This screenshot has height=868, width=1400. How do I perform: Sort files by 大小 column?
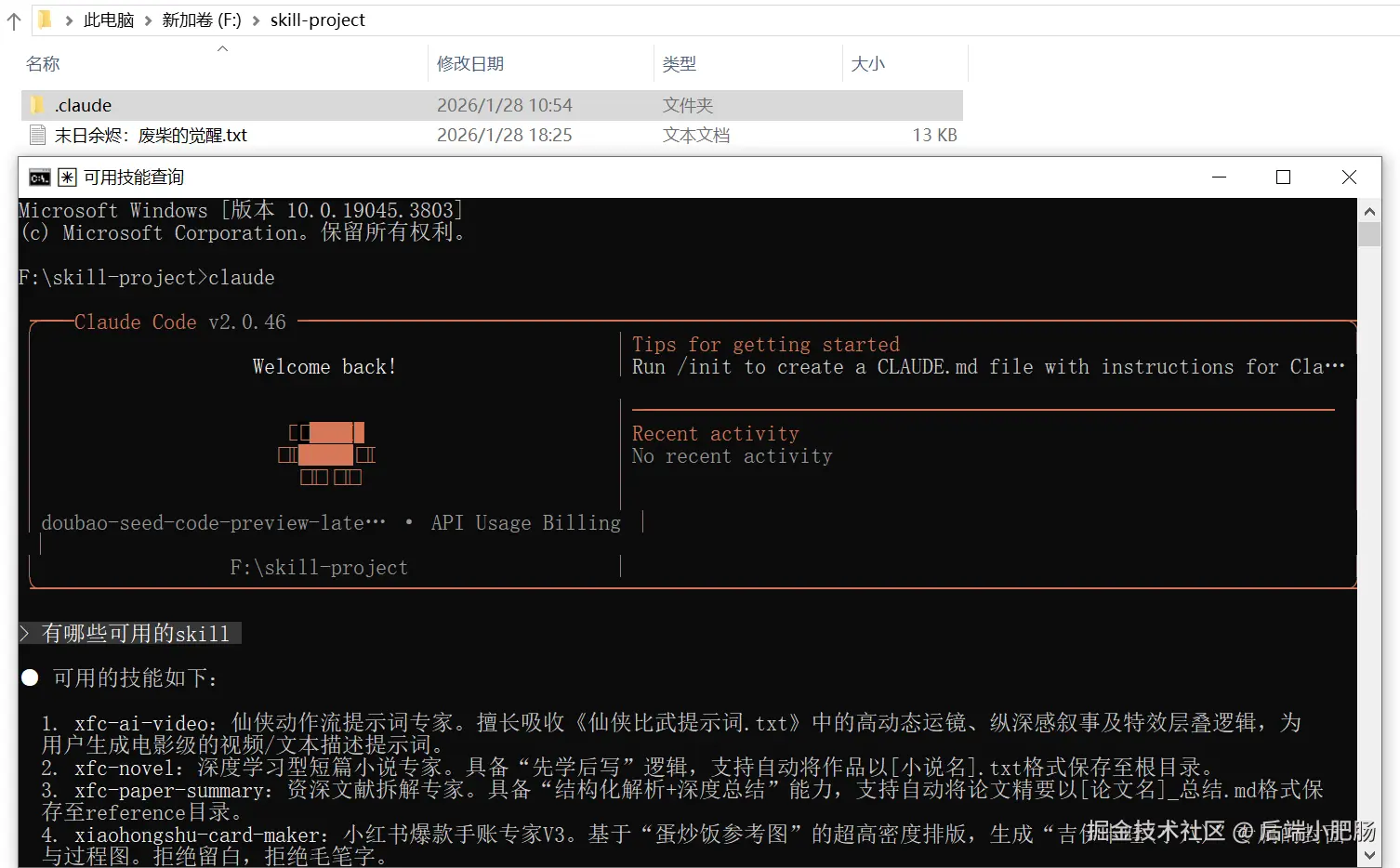click(868, 64)
